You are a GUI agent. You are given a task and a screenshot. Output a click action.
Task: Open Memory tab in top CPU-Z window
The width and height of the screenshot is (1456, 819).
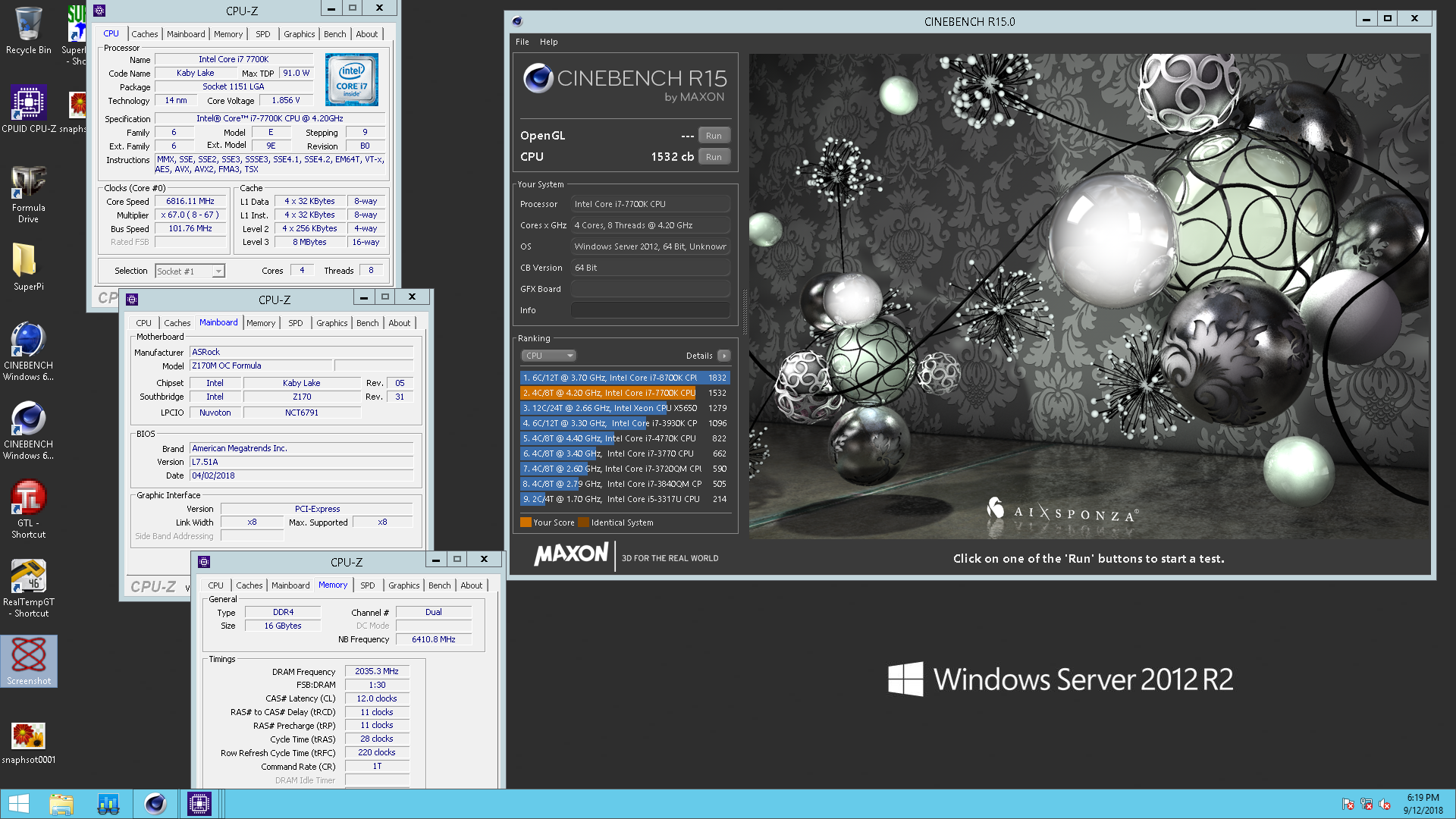pyautogui.click(x=227, y=34)
